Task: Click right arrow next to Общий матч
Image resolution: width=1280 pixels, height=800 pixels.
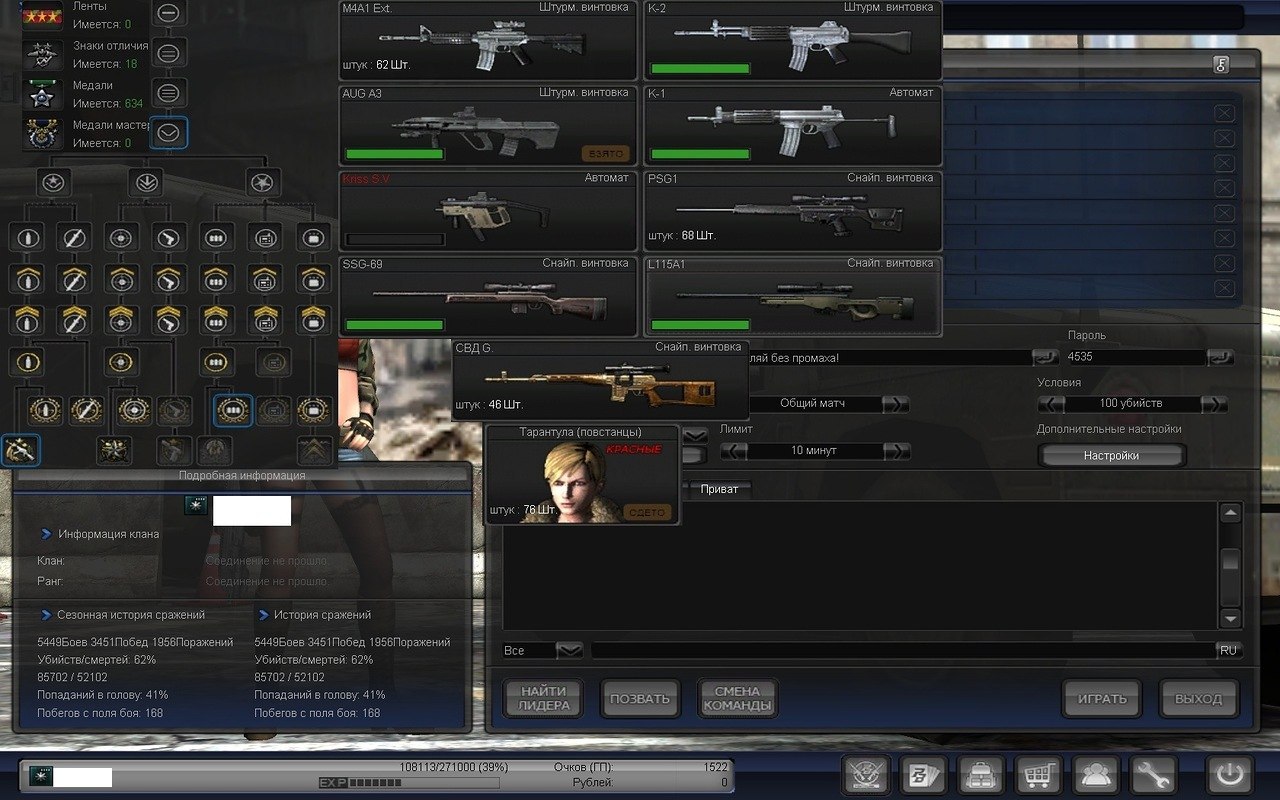Action: click(896, 404)
